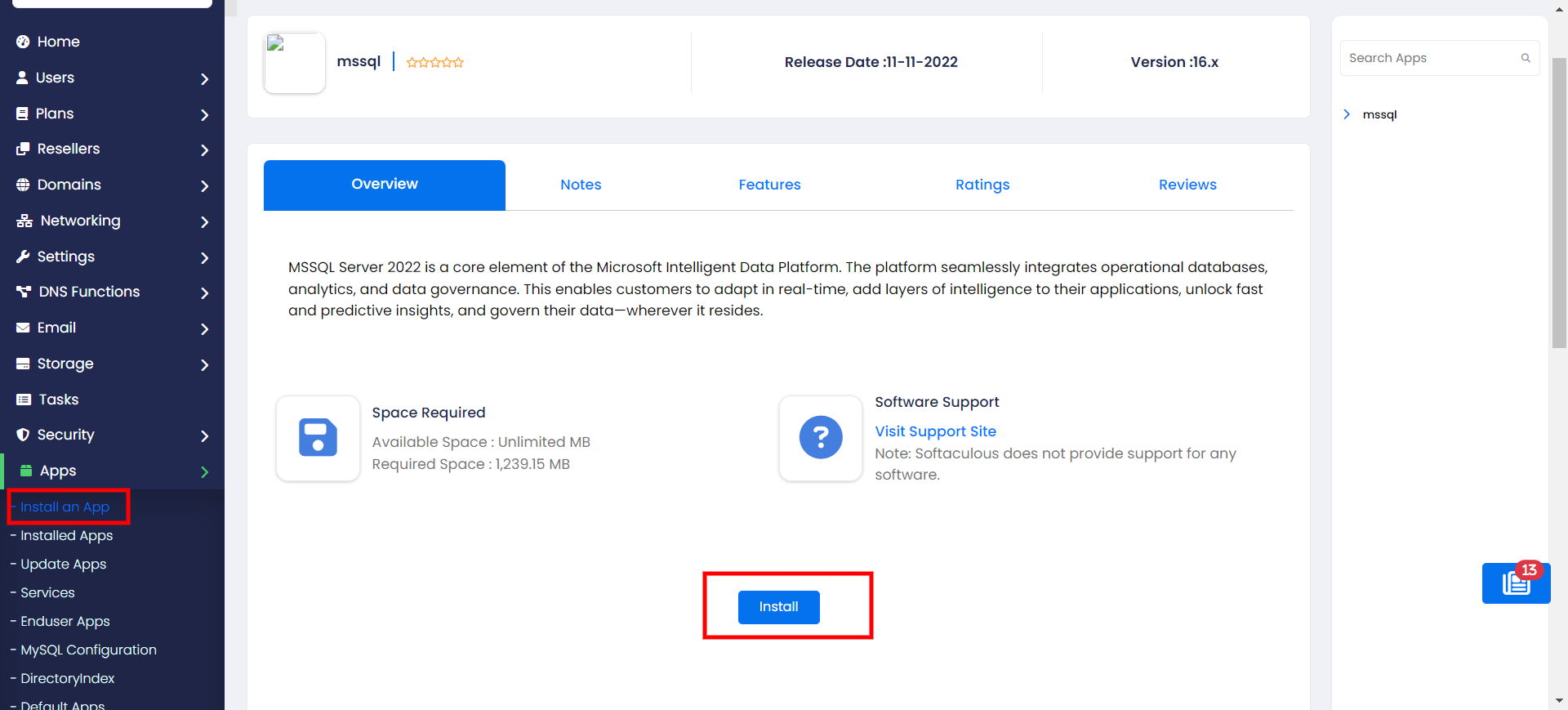Click the DNS Functions icon
This screenshot has height=710, width=1568.
24,292
